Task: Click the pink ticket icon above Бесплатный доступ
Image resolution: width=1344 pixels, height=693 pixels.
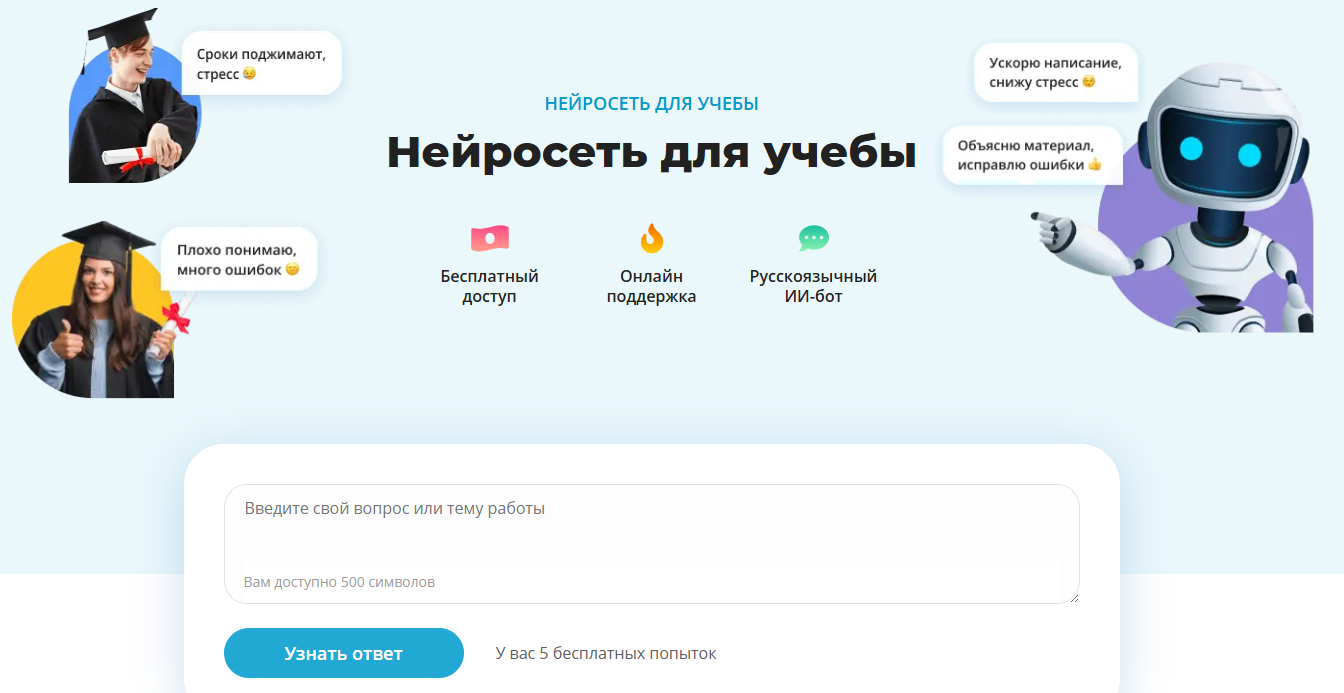Action: coord(489,238)
